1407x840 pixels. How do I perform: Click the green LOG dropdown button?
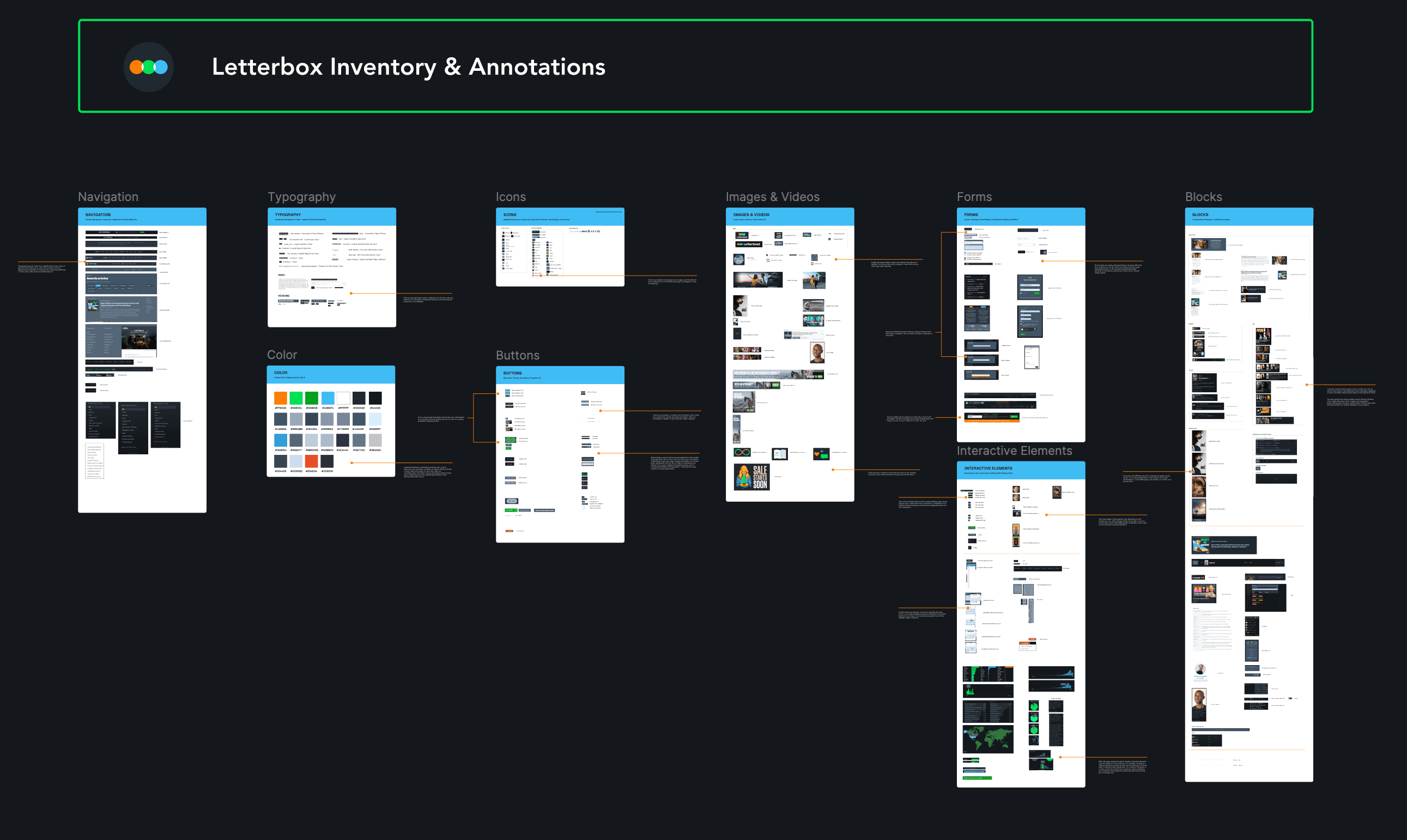click(510, 510)
